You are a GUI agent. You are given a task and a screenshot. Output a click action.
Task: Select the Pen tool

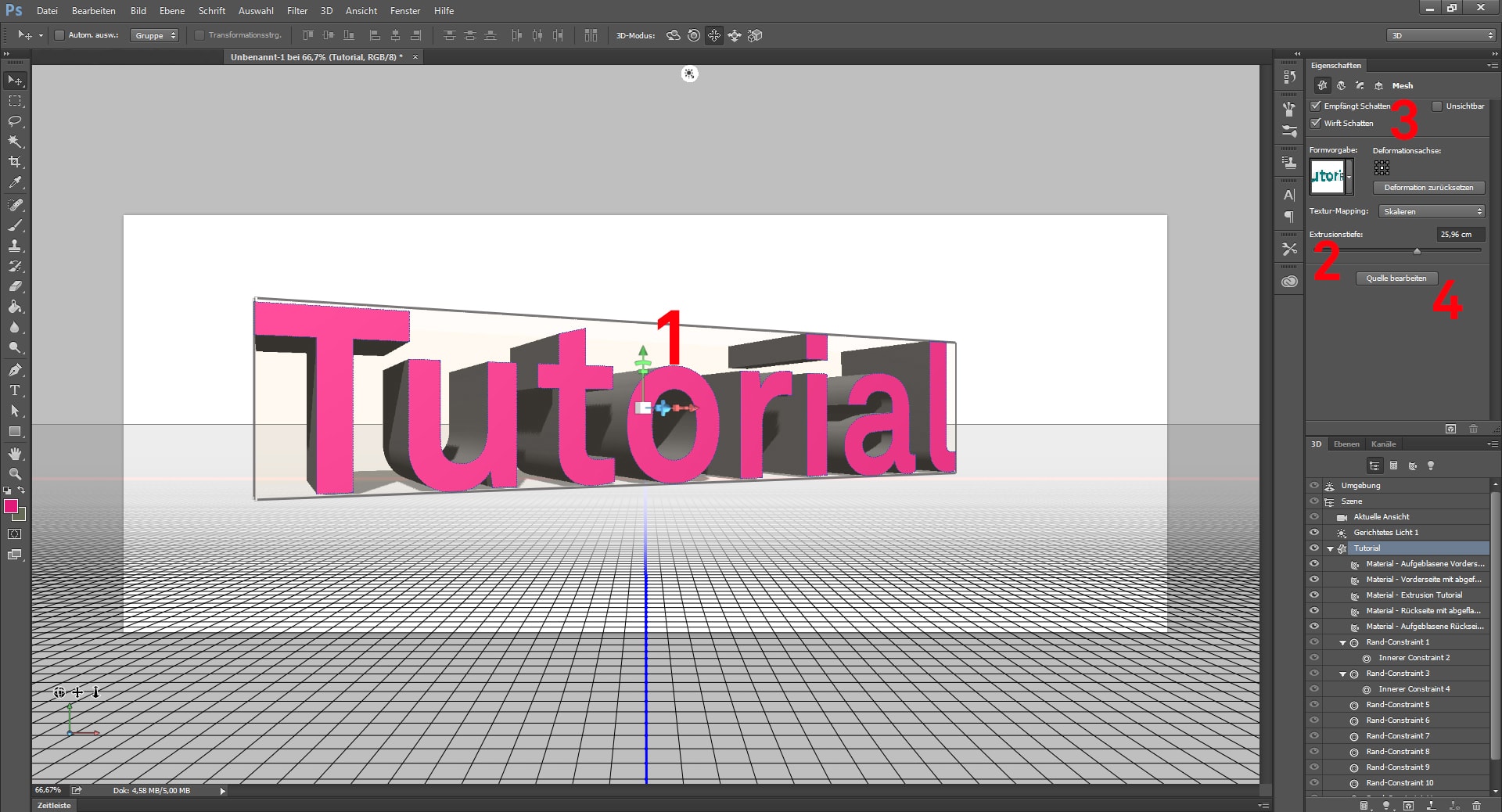point(15,370)
